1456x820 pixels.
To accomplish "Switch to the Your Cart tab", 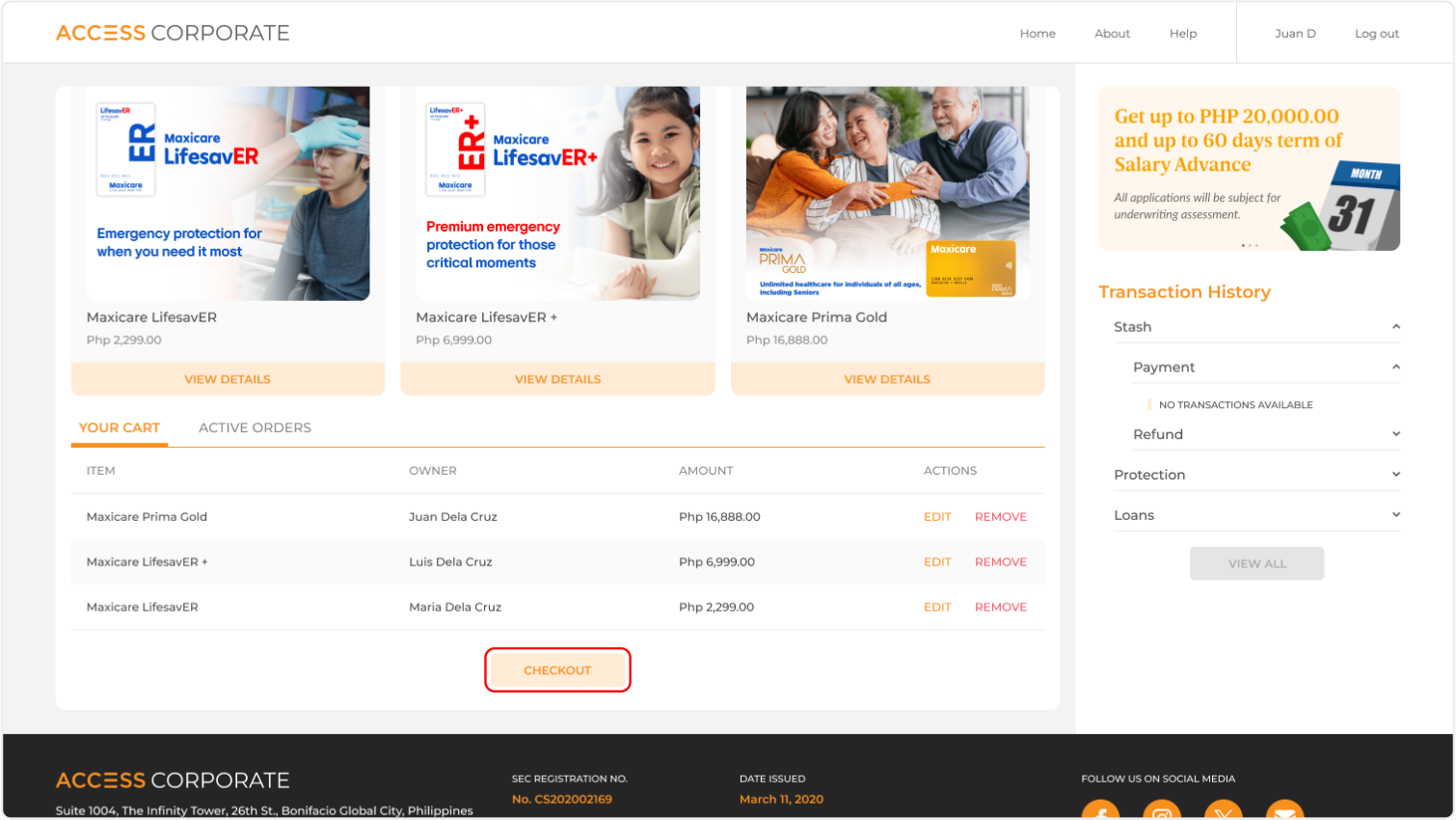I will (120, 427).
